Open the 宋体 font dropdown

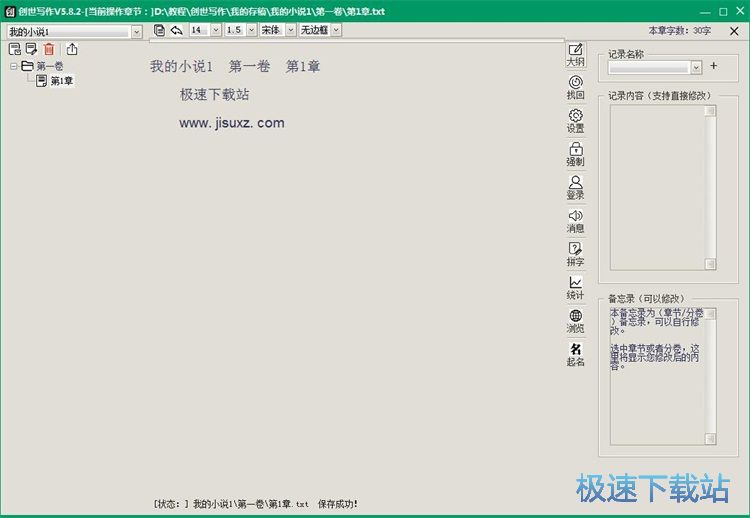pos(291,30)
